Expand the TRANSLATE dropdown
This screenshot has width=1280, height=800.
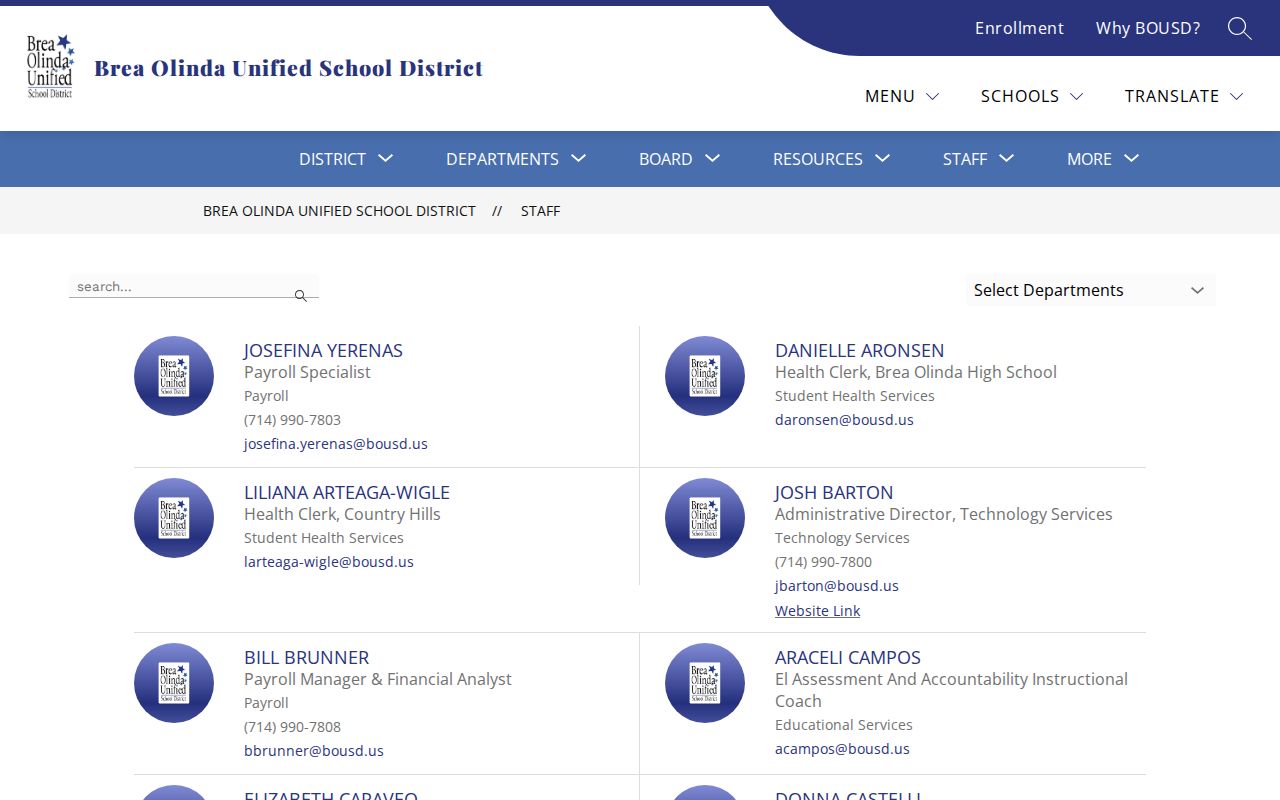pos(1184,96)
